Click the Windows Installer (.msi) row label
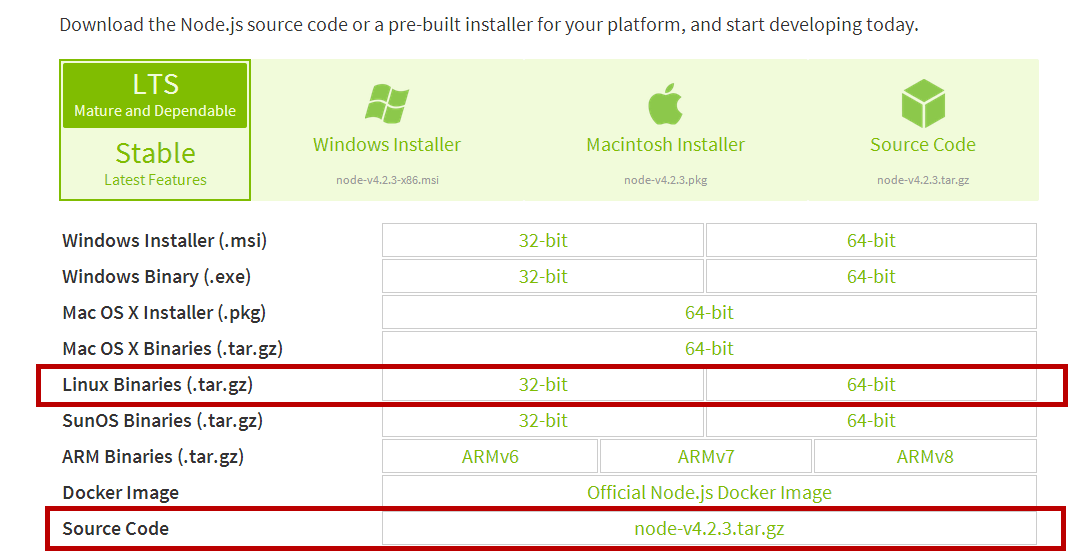The width and height of the screenshot is (1091, 559). pyautogui.click(x=164, y=240)
